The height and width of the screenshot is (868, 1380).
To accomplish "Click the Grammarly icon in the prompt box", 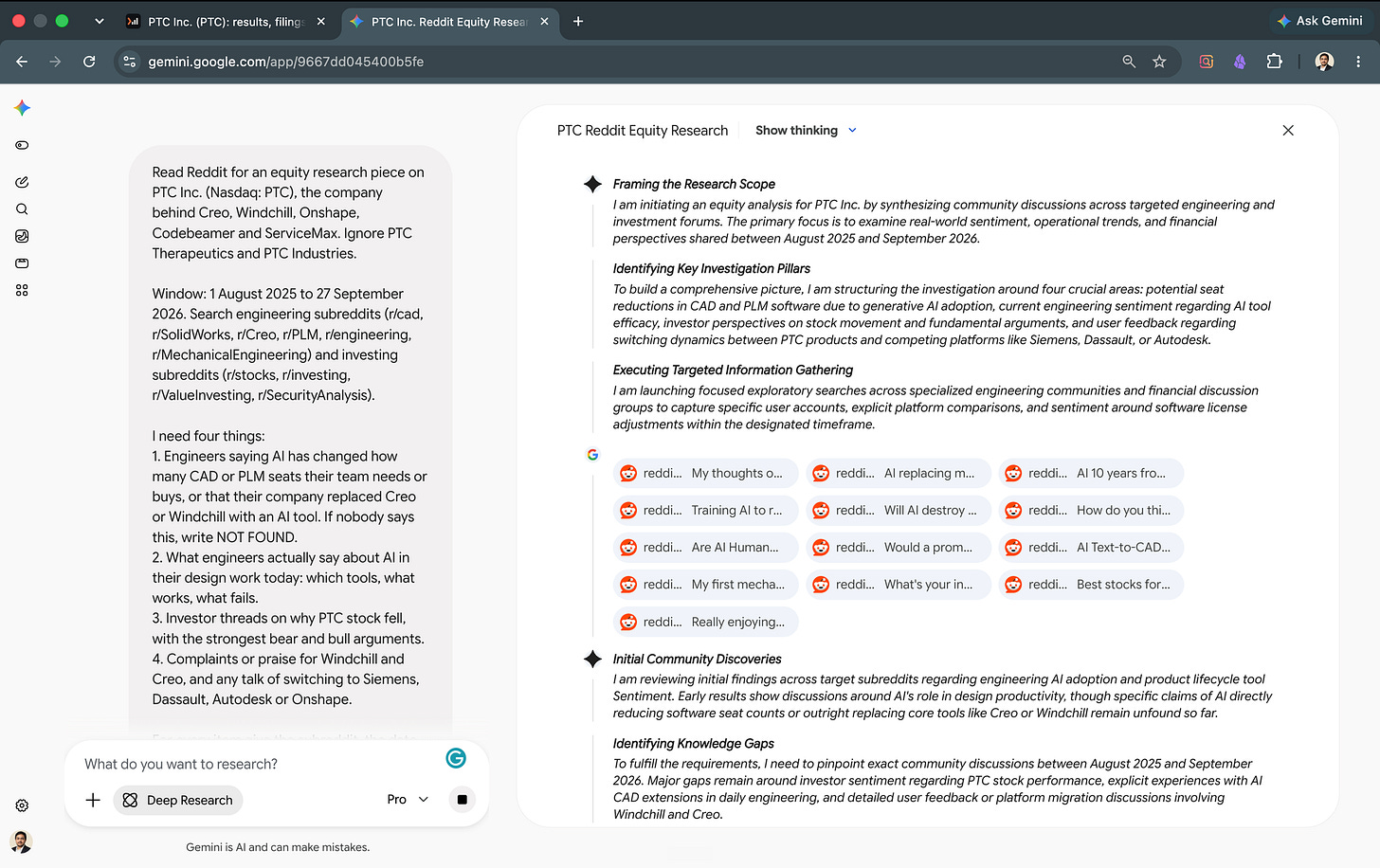I will (x=456, y=758).
